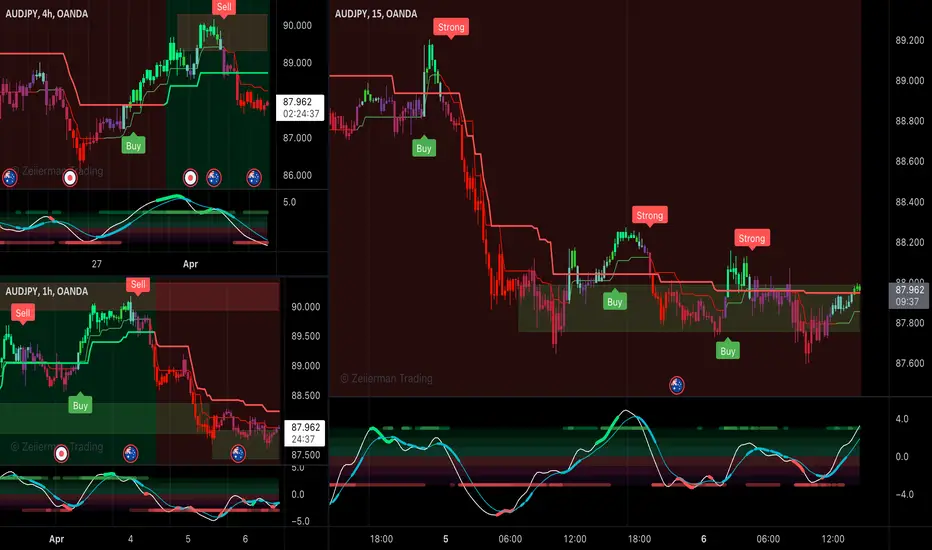This screenshot has height=550, width=932.
Task: Click the 87.962 09:37 price label on 15-minute chart
Action: coord(909,296)
